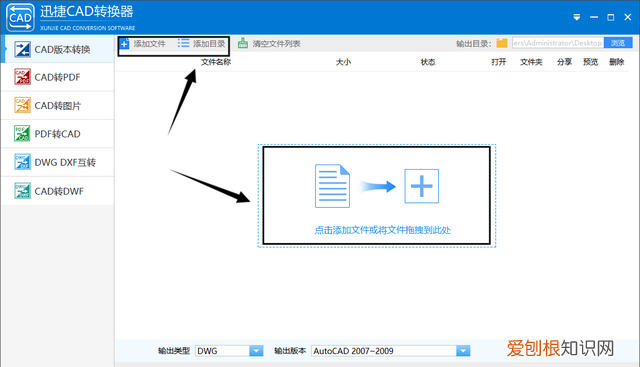The width and height of the screenshot is (640, 367).
Task: Click the Xunjie CAD converter logo icon
Action: pyautogui.click(x=20, y=17)
